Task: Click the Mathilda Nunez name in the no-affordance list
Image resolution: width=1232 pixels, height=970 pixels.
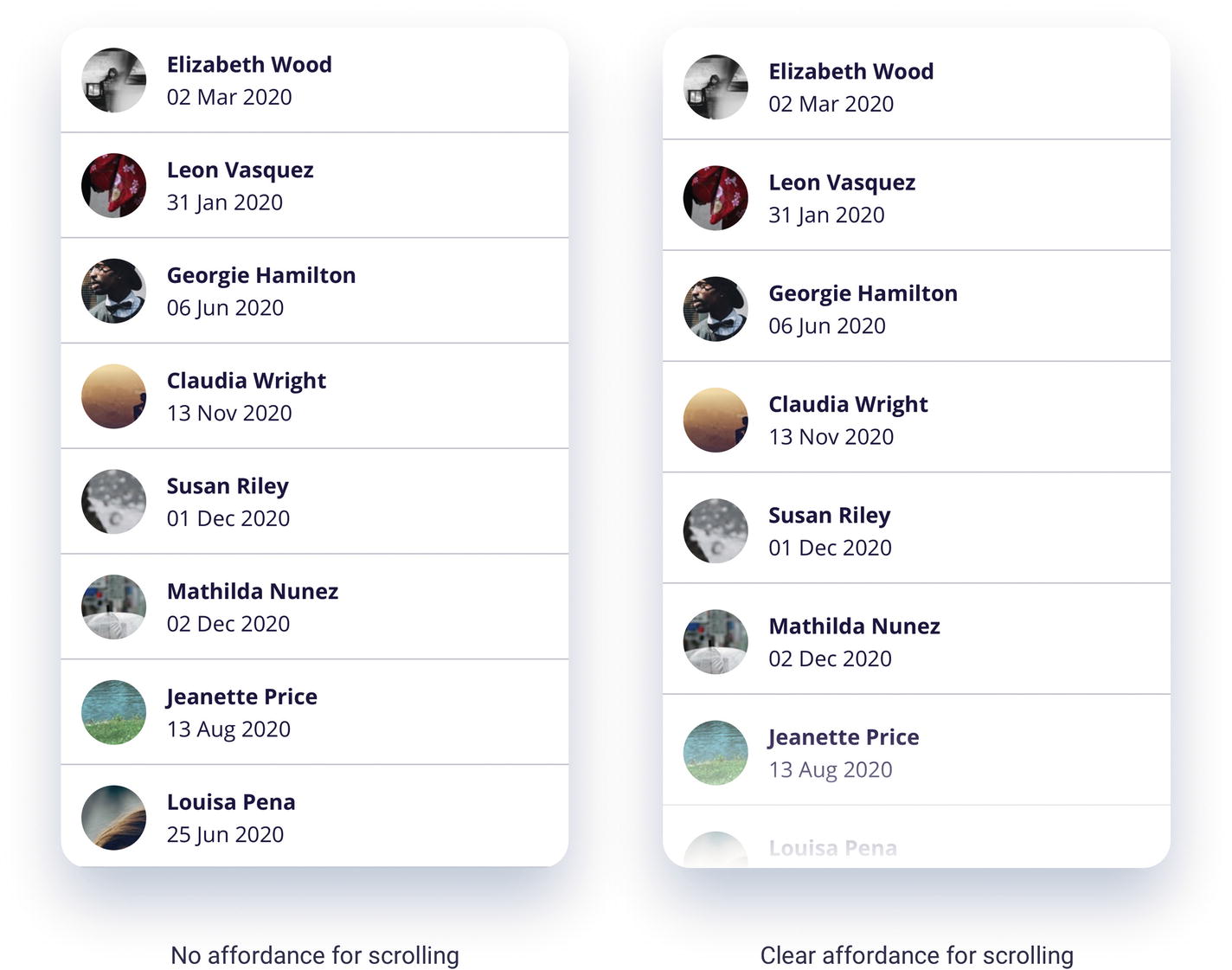Action: (x=253, y=592)
